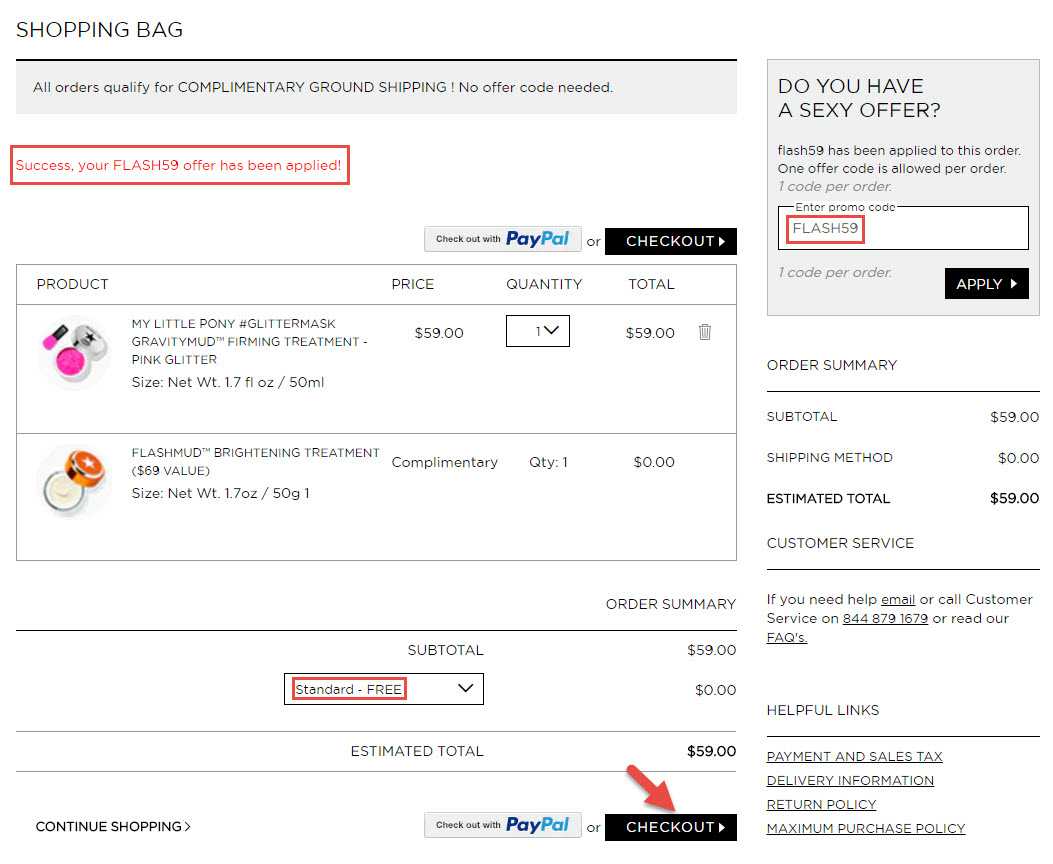Open the quantity dropdown for GlitterMask
This screenshot has width=1053, height=864.
[537, 331]
